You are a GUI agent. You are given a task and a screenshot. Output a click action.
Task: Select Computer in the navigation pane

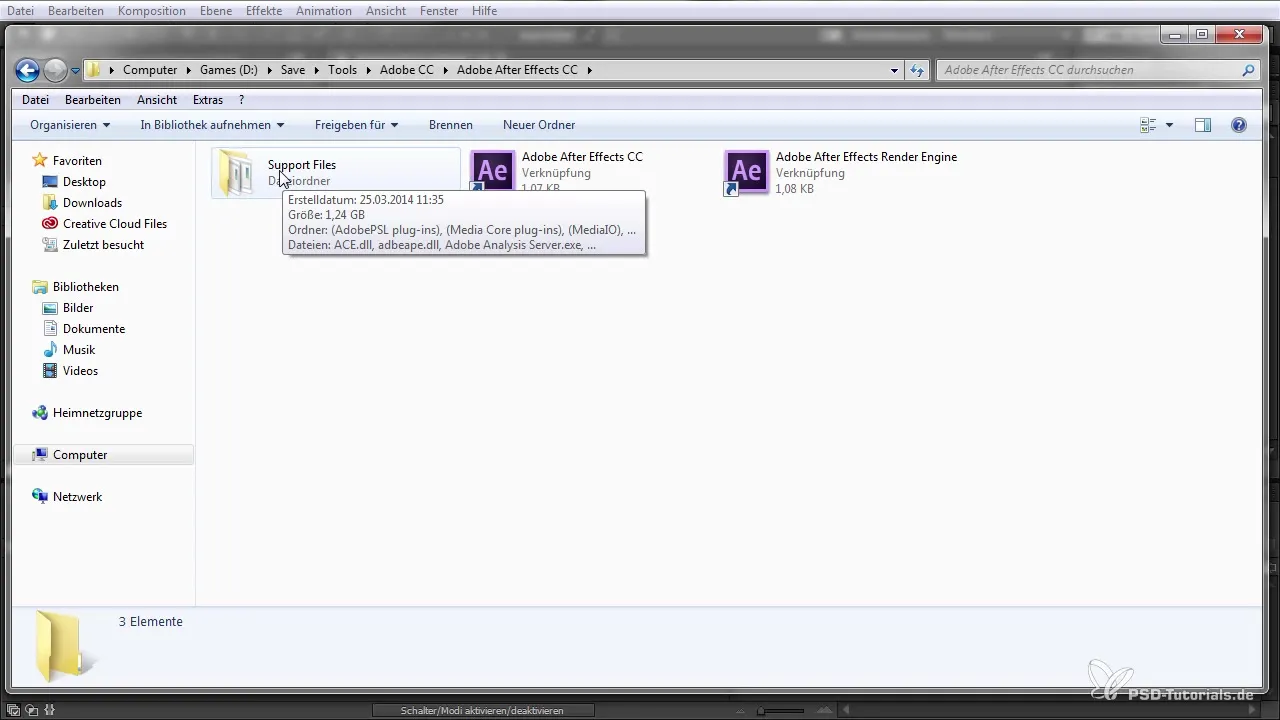pyautogui.click(x=80, y=455)
